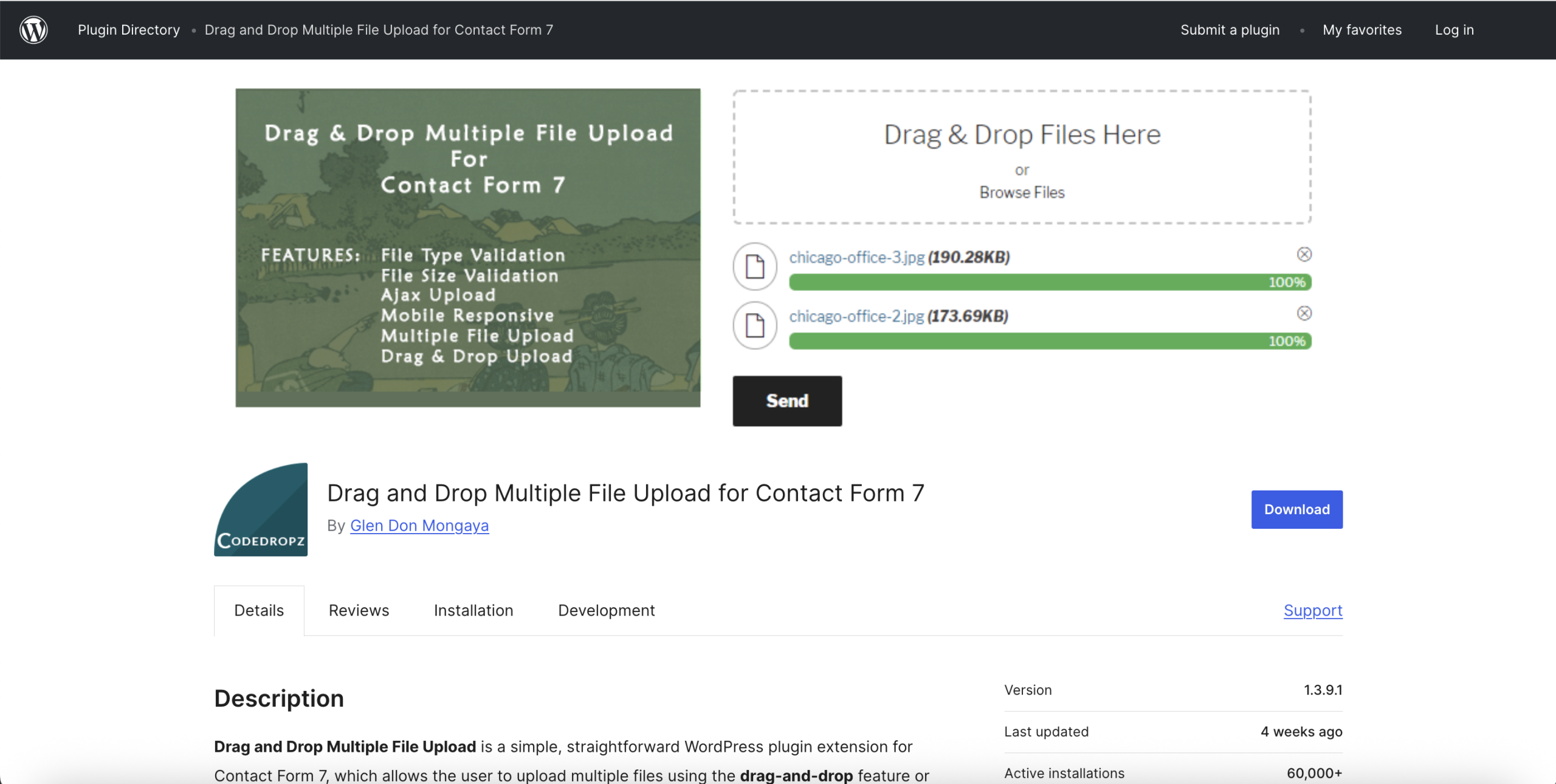
Task: Click the chicago-office-2.jpg progress bar
Action: pos(1050,341)
